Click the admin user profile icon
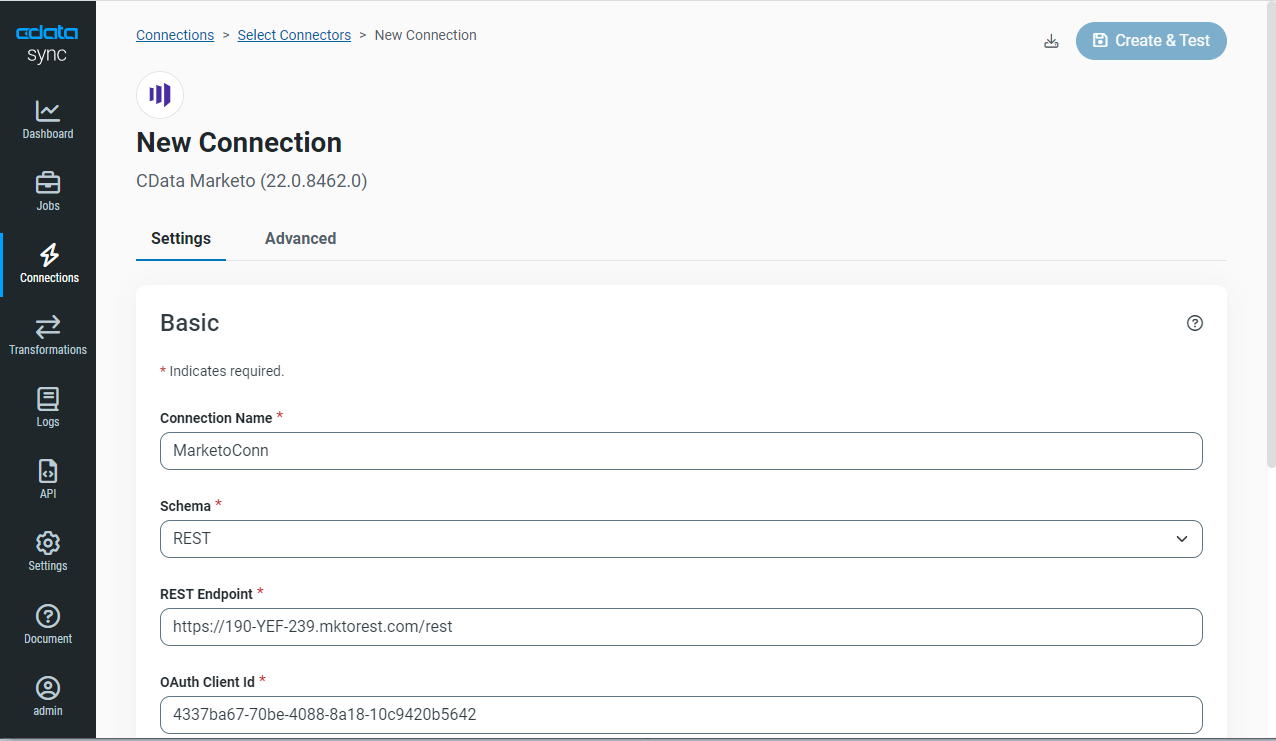 [48, 688]
